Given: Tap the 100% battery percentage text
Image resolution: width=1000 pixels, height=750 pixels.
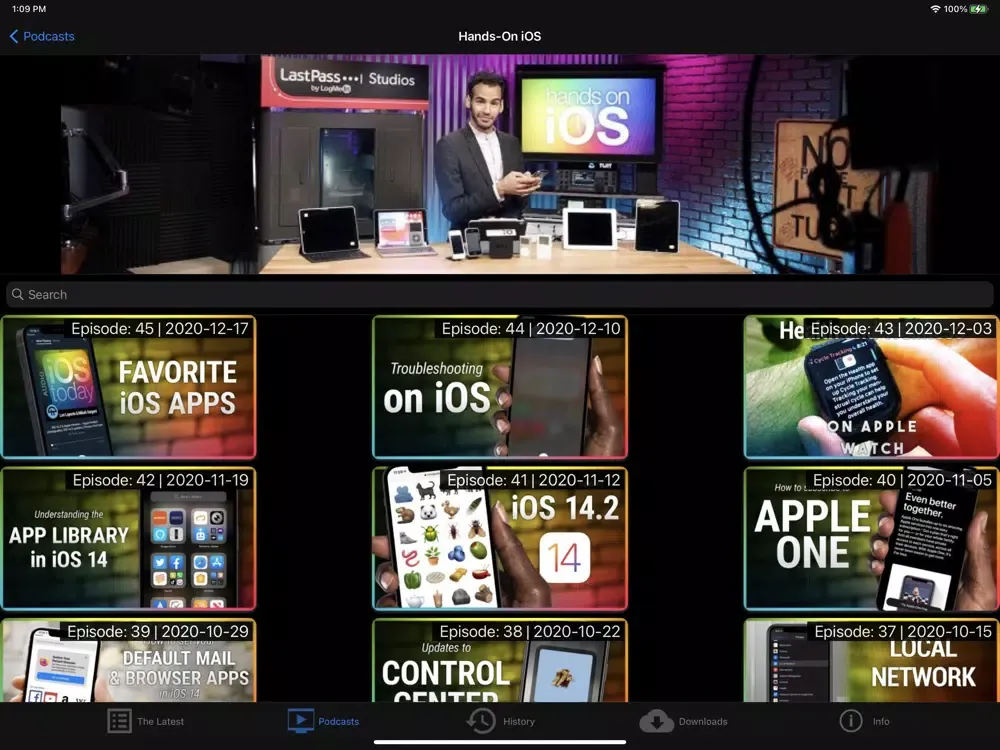Looking at the screenshot, I should point(955,9).
